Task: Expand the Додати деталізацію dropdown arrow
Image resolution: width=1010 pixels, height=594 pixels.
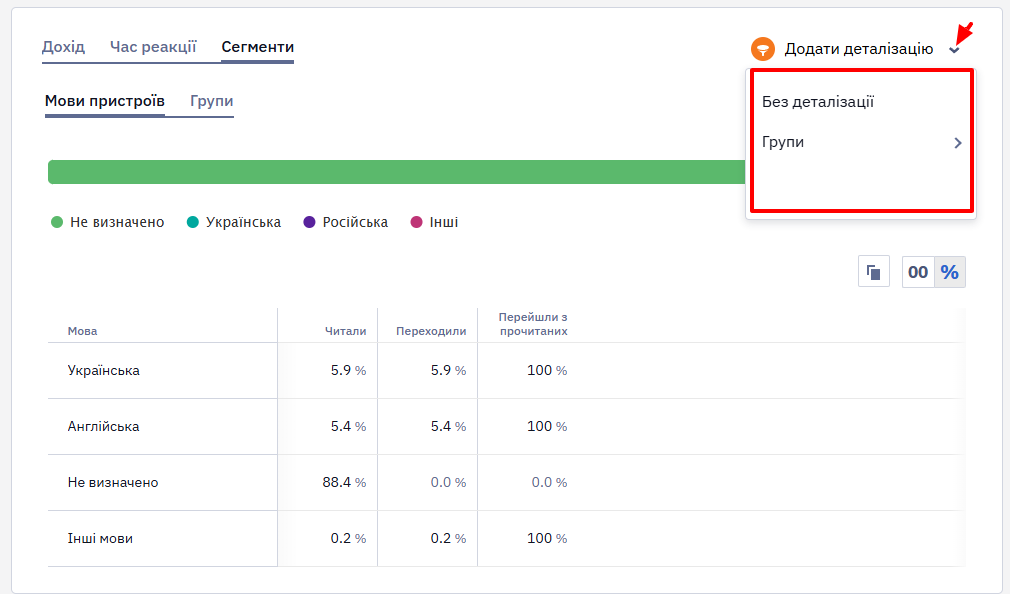Action: click(x=955, y=50)
